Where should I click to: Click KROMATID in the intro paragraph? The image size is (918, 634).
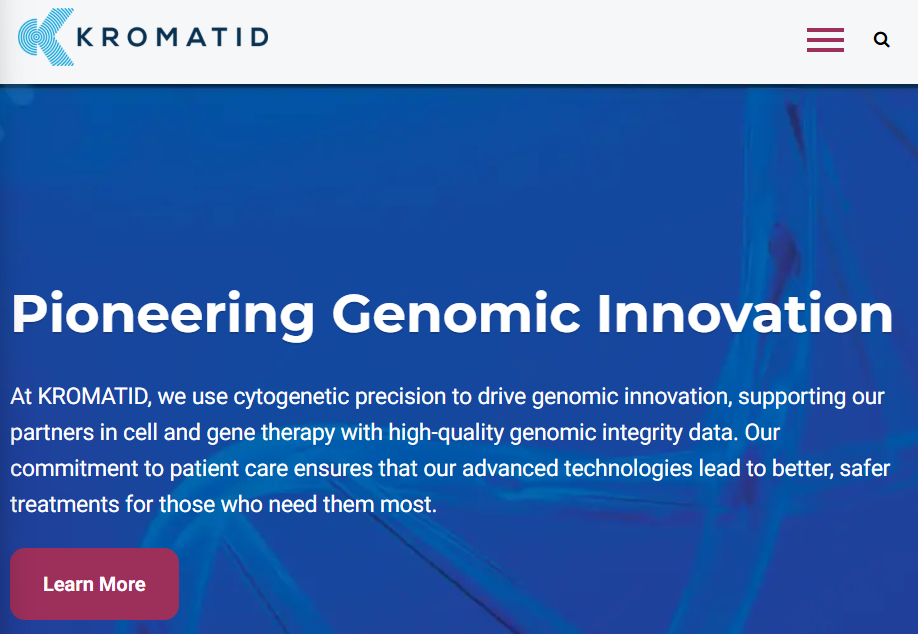(x=93, y=396)
